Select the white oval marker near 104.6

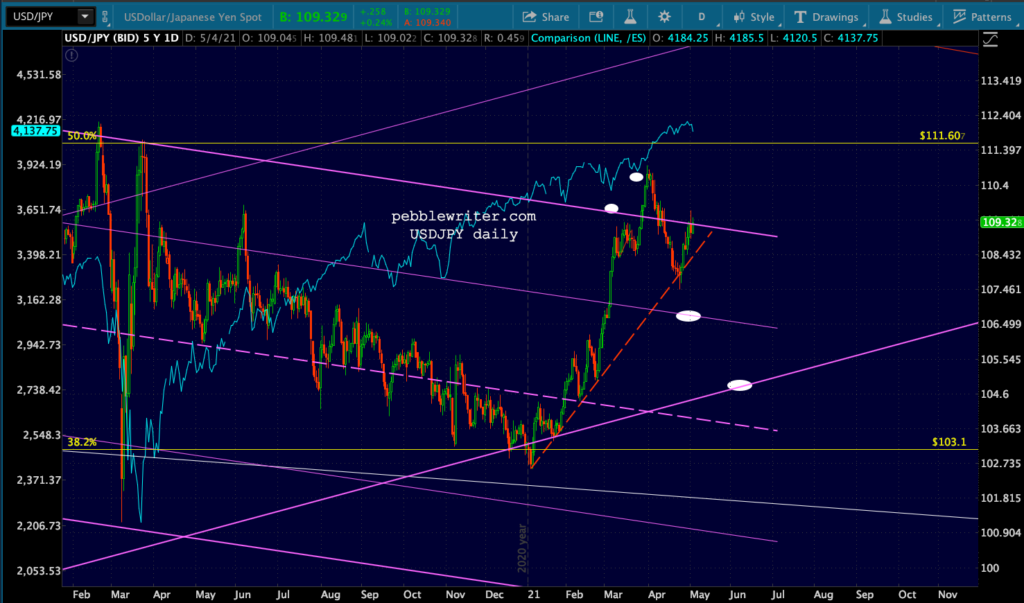(739, 385)
